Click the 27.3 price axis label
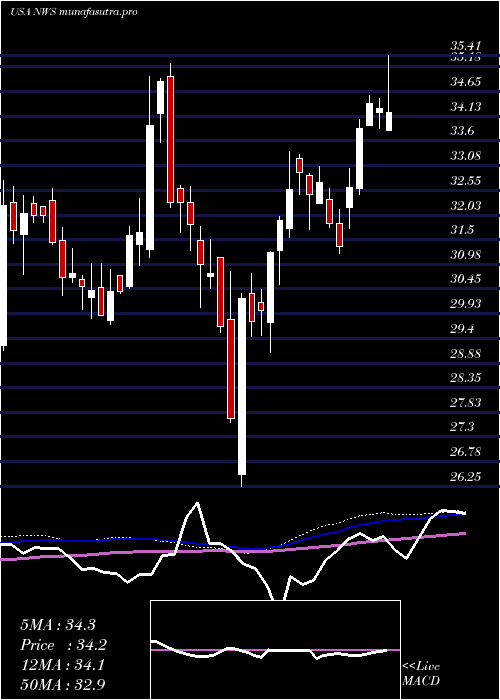The width and height of the screenshot is (500, 700). point(462,428)
